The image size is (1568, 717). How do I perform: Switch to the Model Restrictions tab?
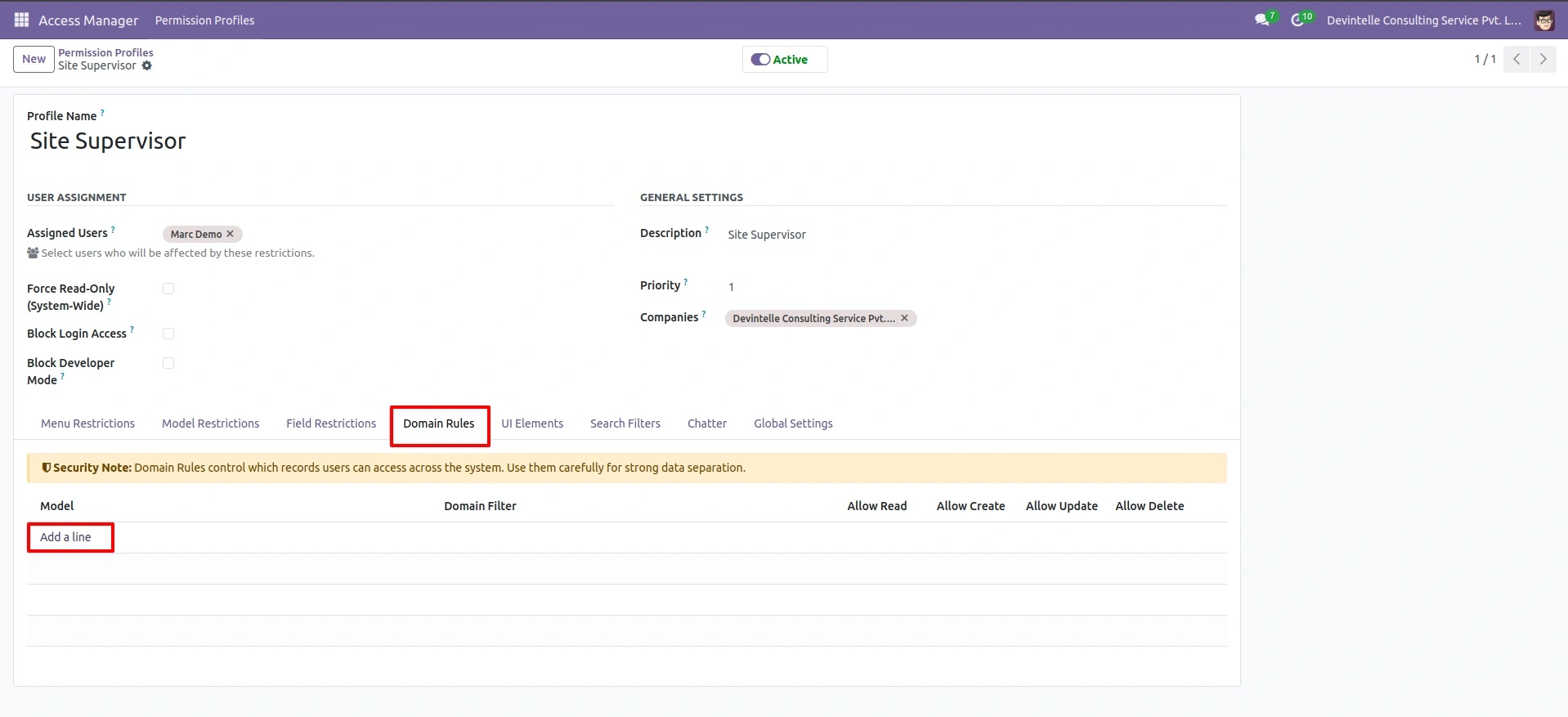pos(210,423)
